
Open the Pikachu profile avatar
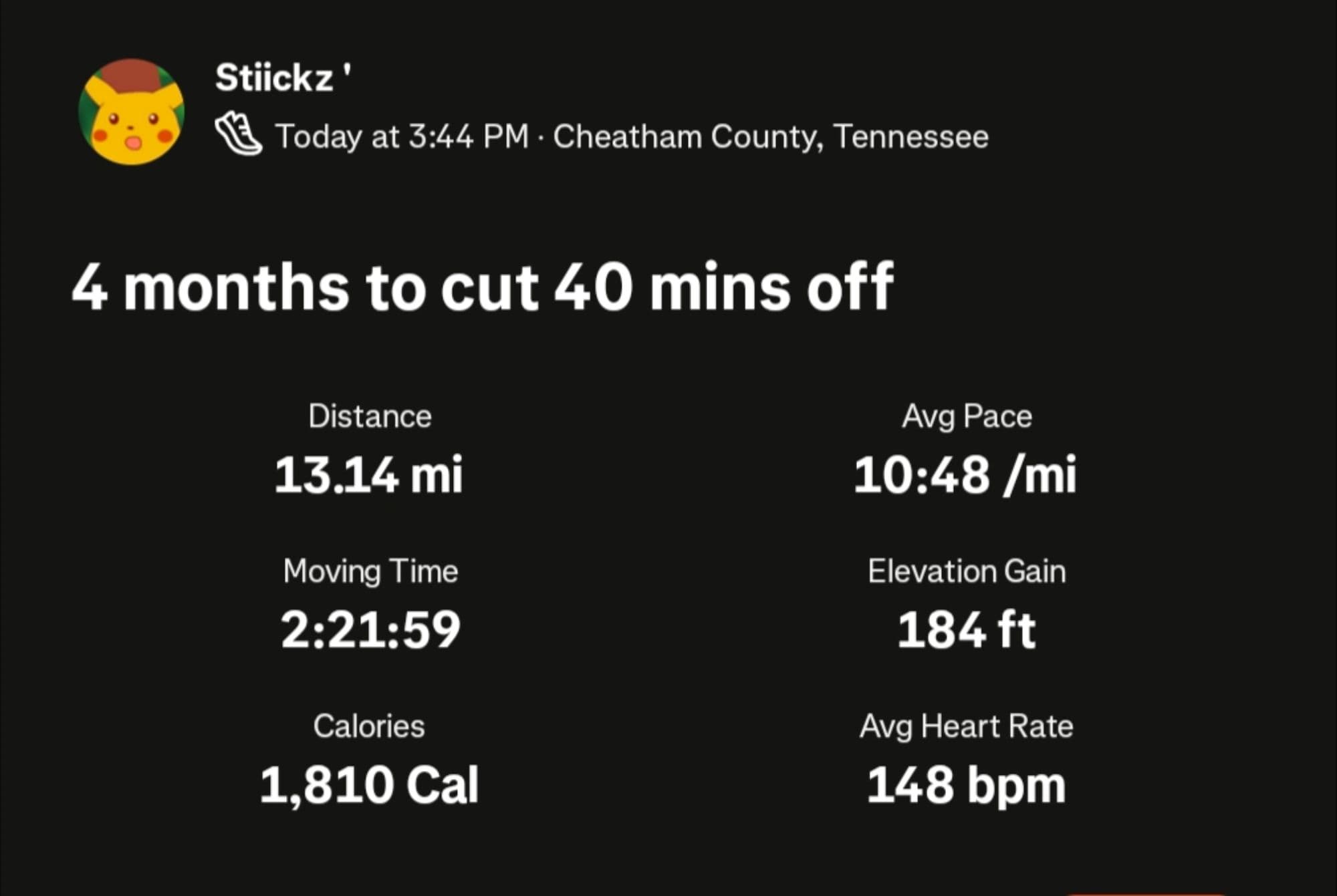click(x=132, y=112)
